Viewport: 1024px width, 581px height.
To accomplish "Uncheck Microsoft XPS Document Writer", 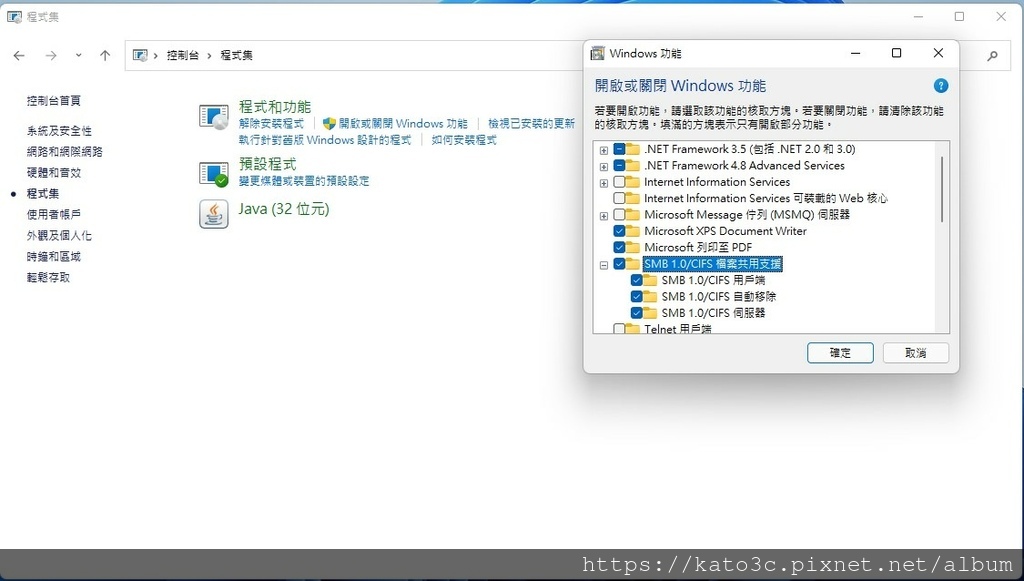I will [x=619, y=231].
